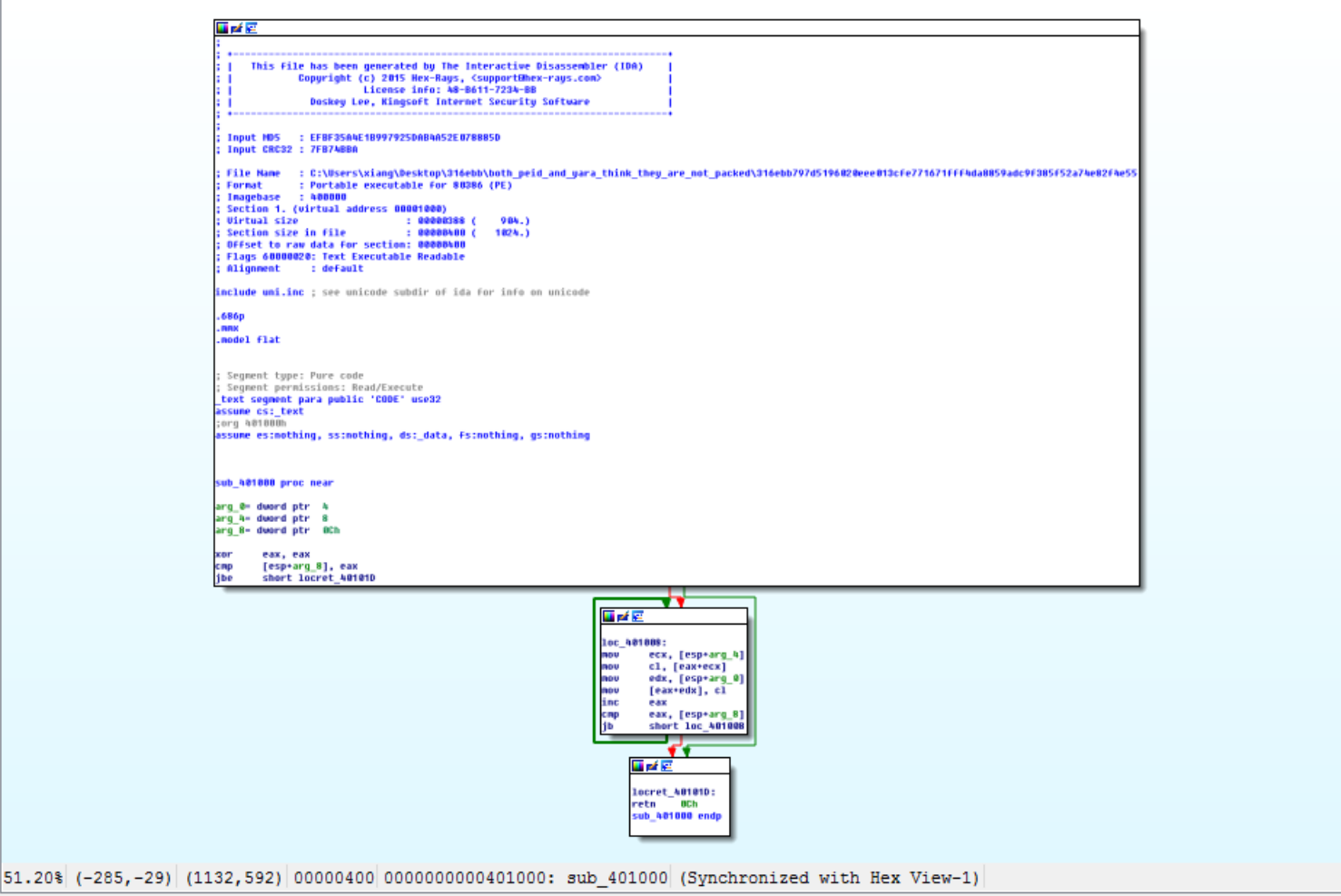Click 'cmp [esp+arg_8], eax' in the top node
The width and height of the screenshot is (1341, 896).
[x=287, y=566]
